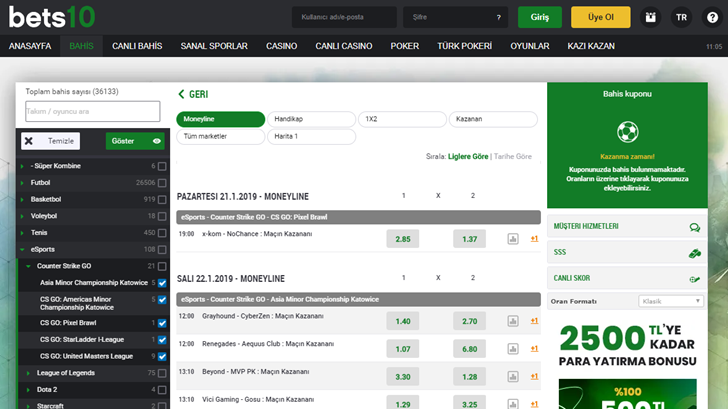Check the Voleybol checkbox
The image size is (728, 409).
(162, 216)
